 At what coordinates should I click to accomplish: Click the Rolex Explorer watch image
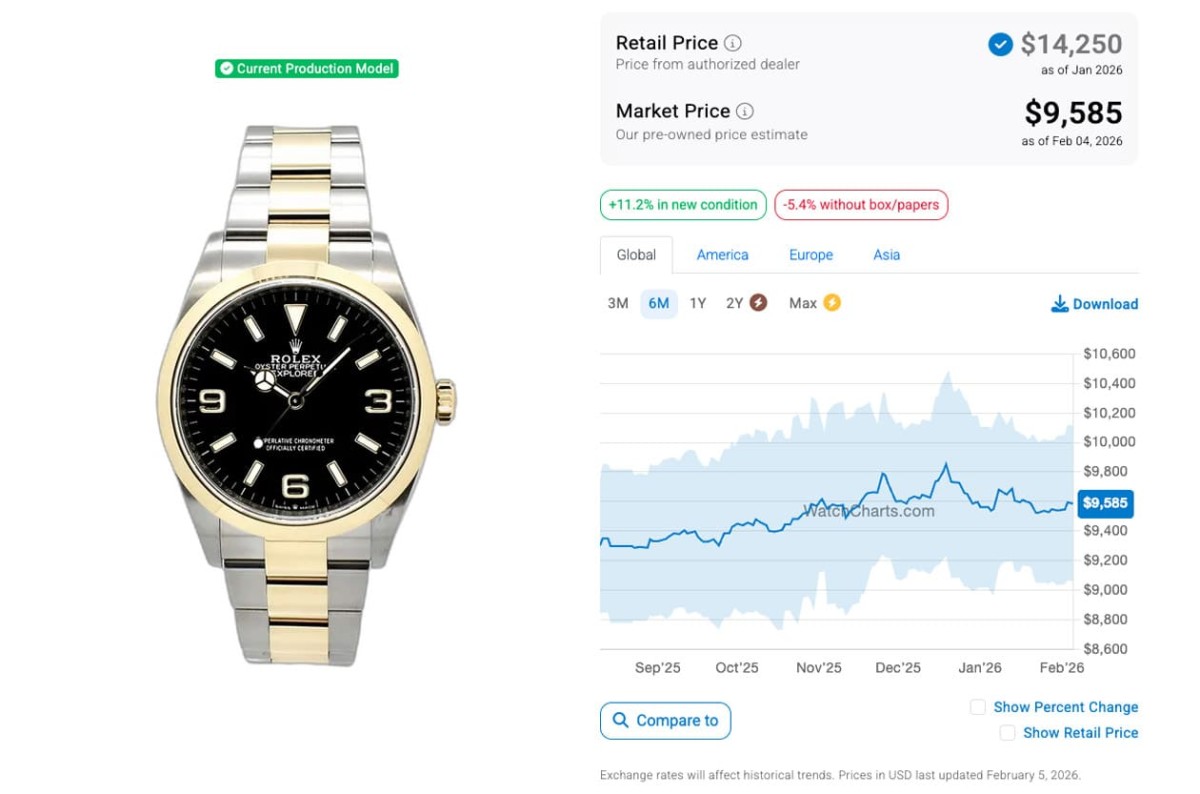306,396
